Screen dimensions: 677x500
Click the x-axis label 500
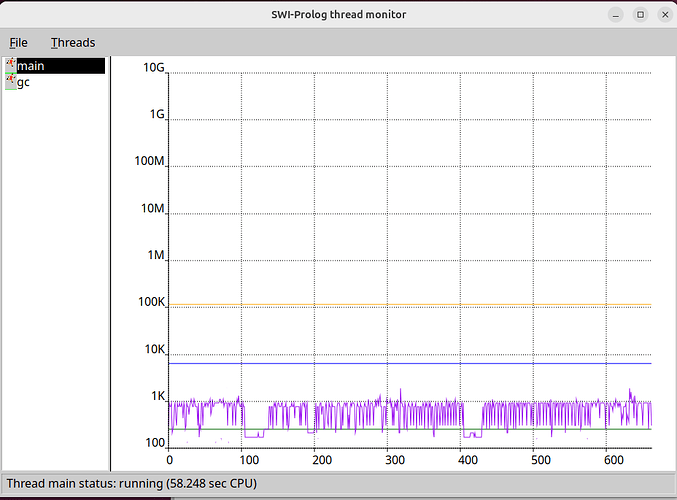point(541,460)
